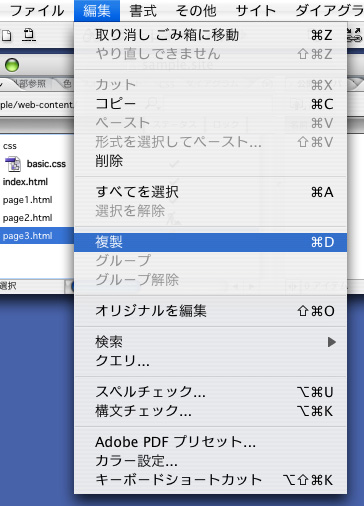Switch to the 色 tab
364x506 pixels.
click(67, 83)
